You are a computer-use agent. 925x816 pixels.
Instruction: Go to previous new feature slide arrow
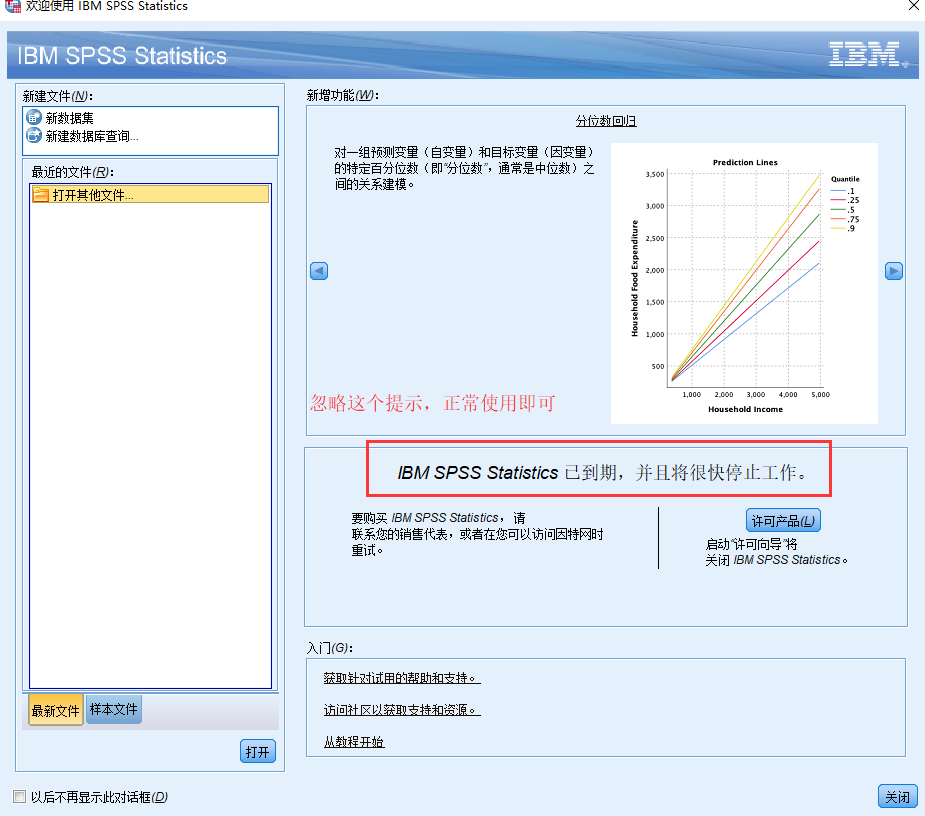coord(319,271)
